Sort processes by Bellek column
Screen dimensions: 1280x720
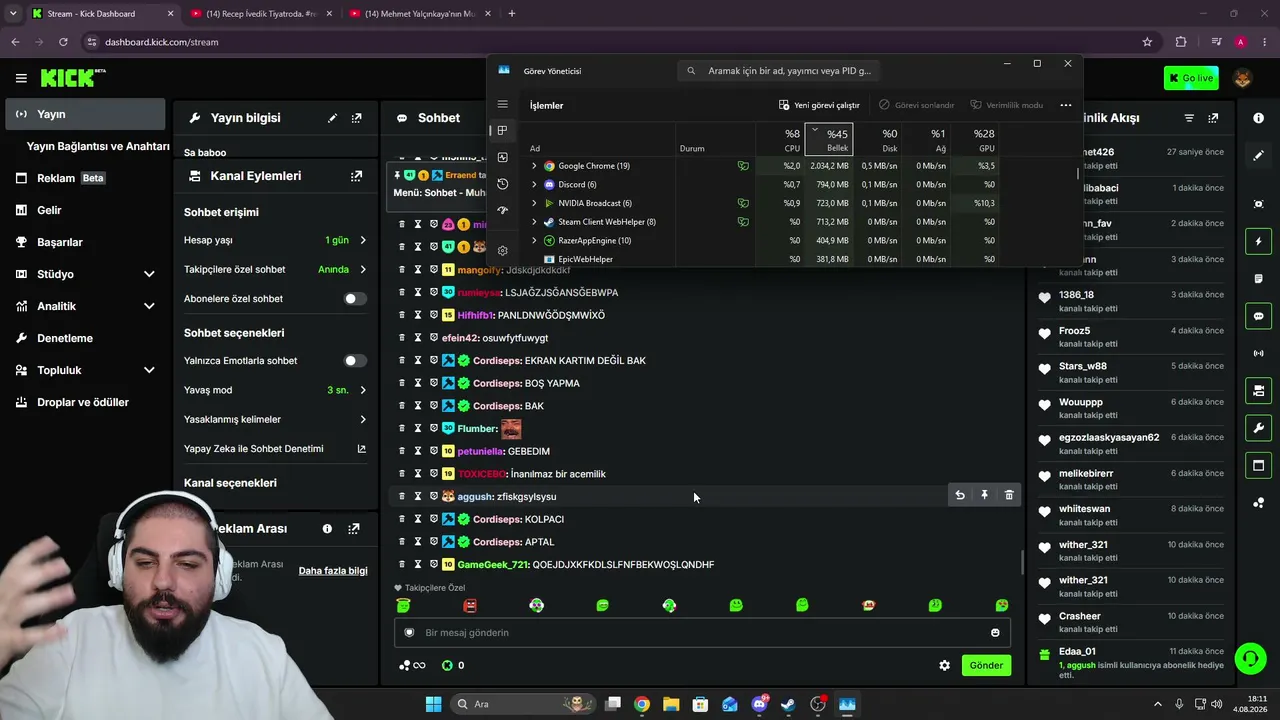point(829,140)
